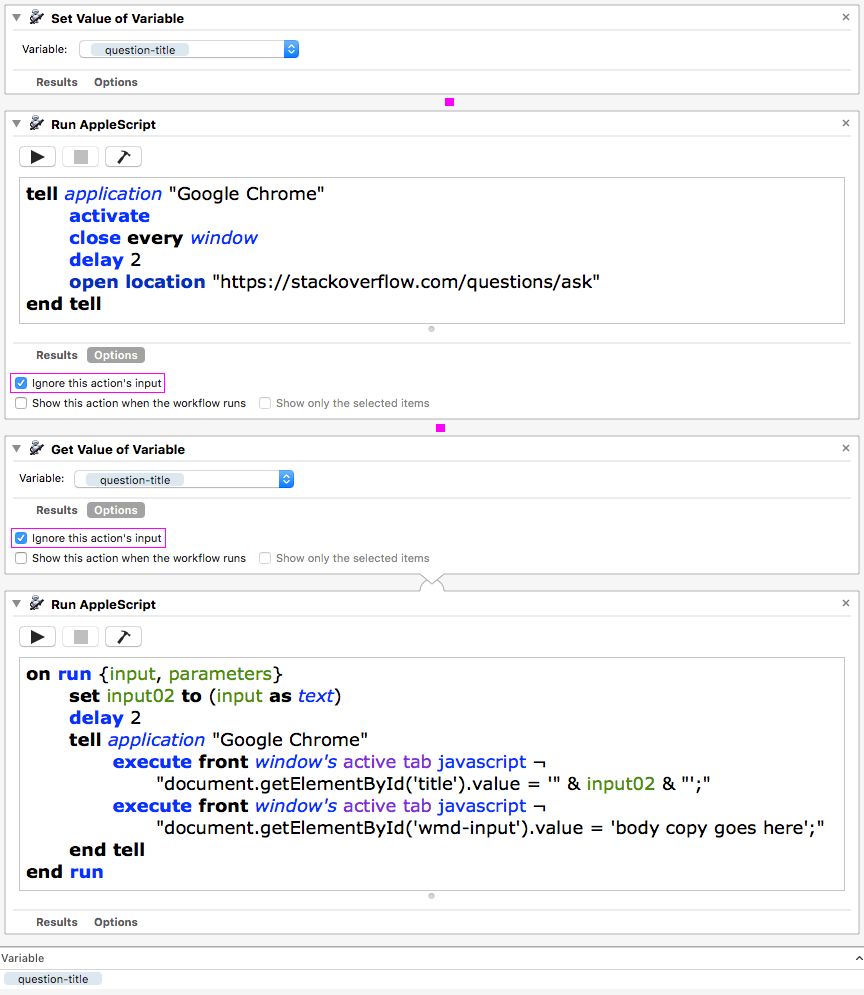Collapse the Set Value of Variable action

pos(16,18)
